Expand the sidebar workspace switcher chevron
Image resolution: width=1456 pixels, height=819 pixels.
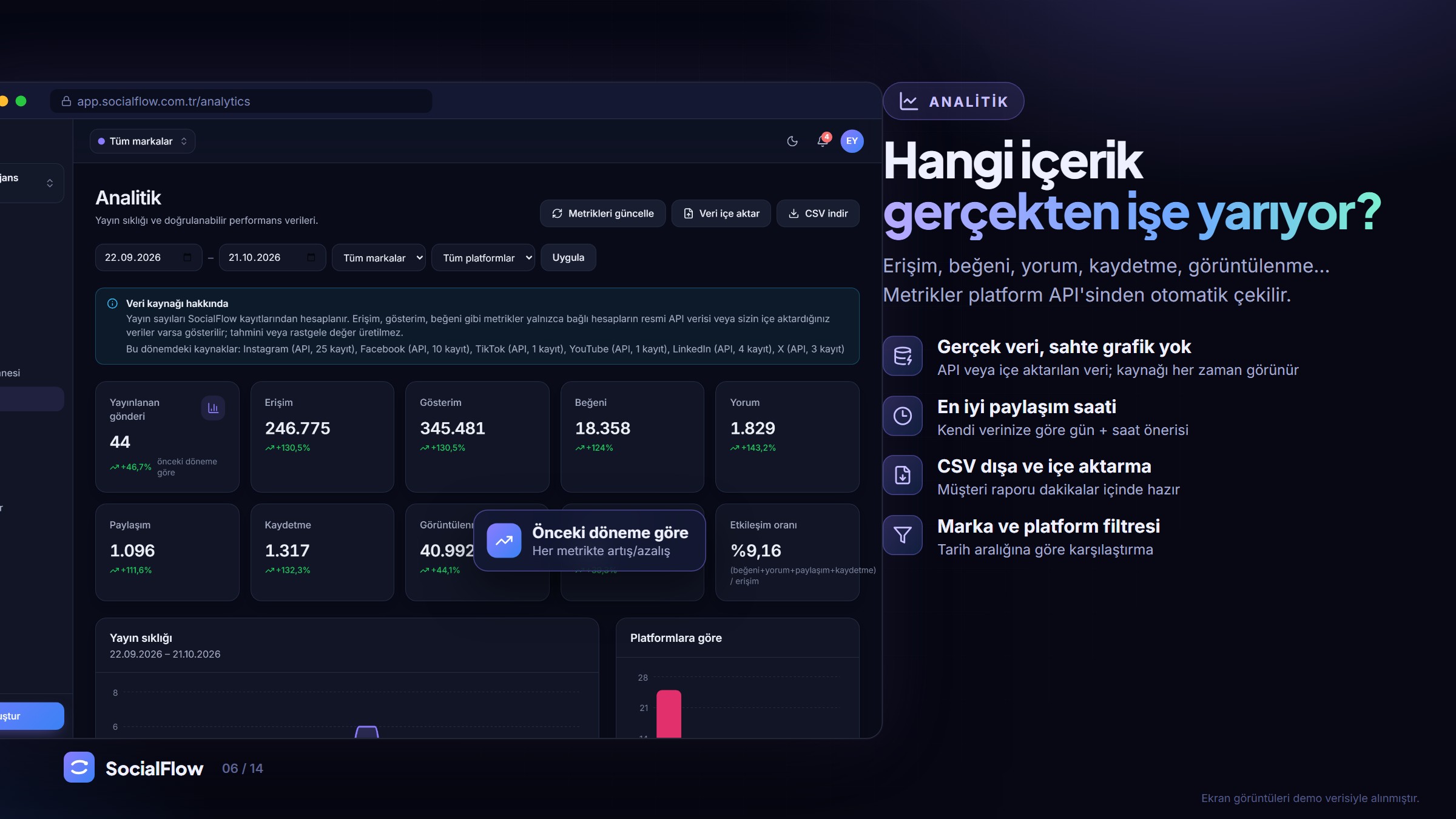[x=50, y=183]
